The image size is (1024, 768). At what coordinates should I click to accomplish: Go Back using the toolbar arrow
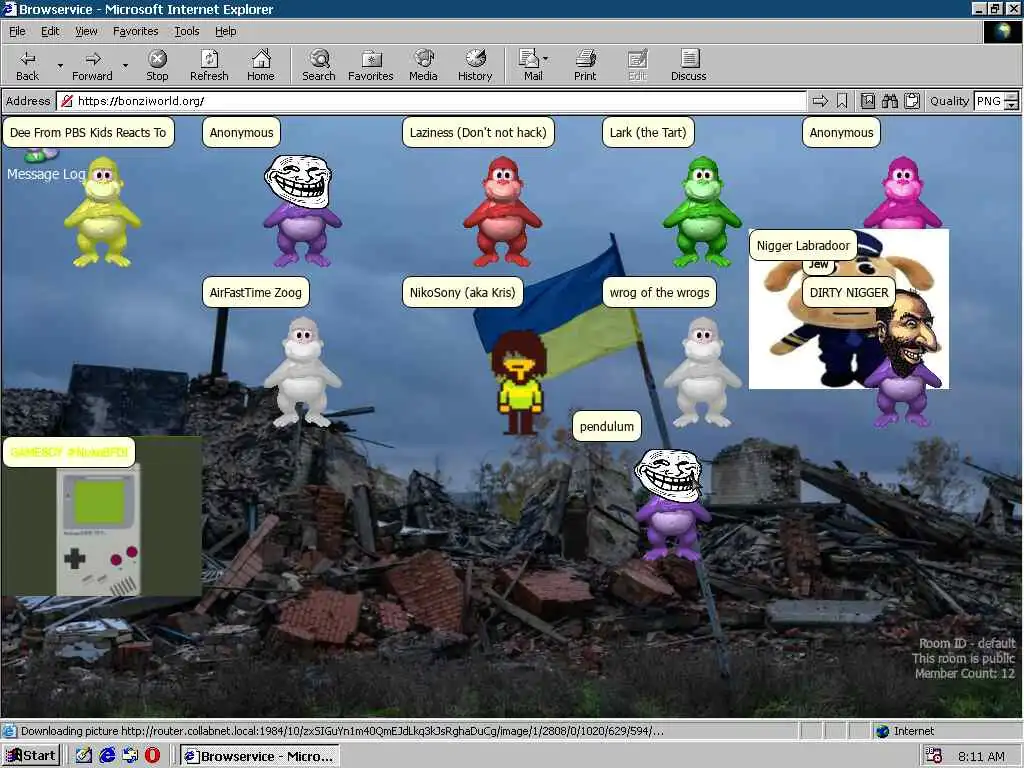[x=27, y=65]
